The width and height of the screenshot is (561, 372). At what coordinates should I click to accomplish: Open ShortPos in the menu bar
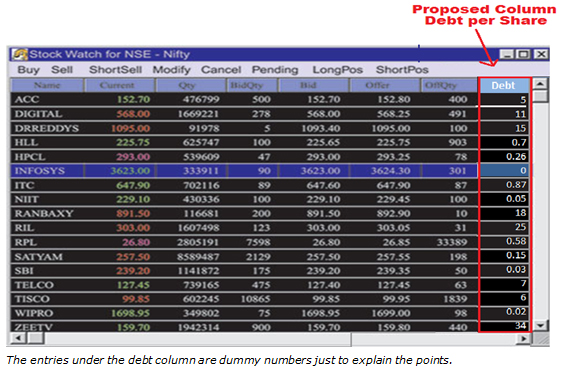click(x=402, y=70)
